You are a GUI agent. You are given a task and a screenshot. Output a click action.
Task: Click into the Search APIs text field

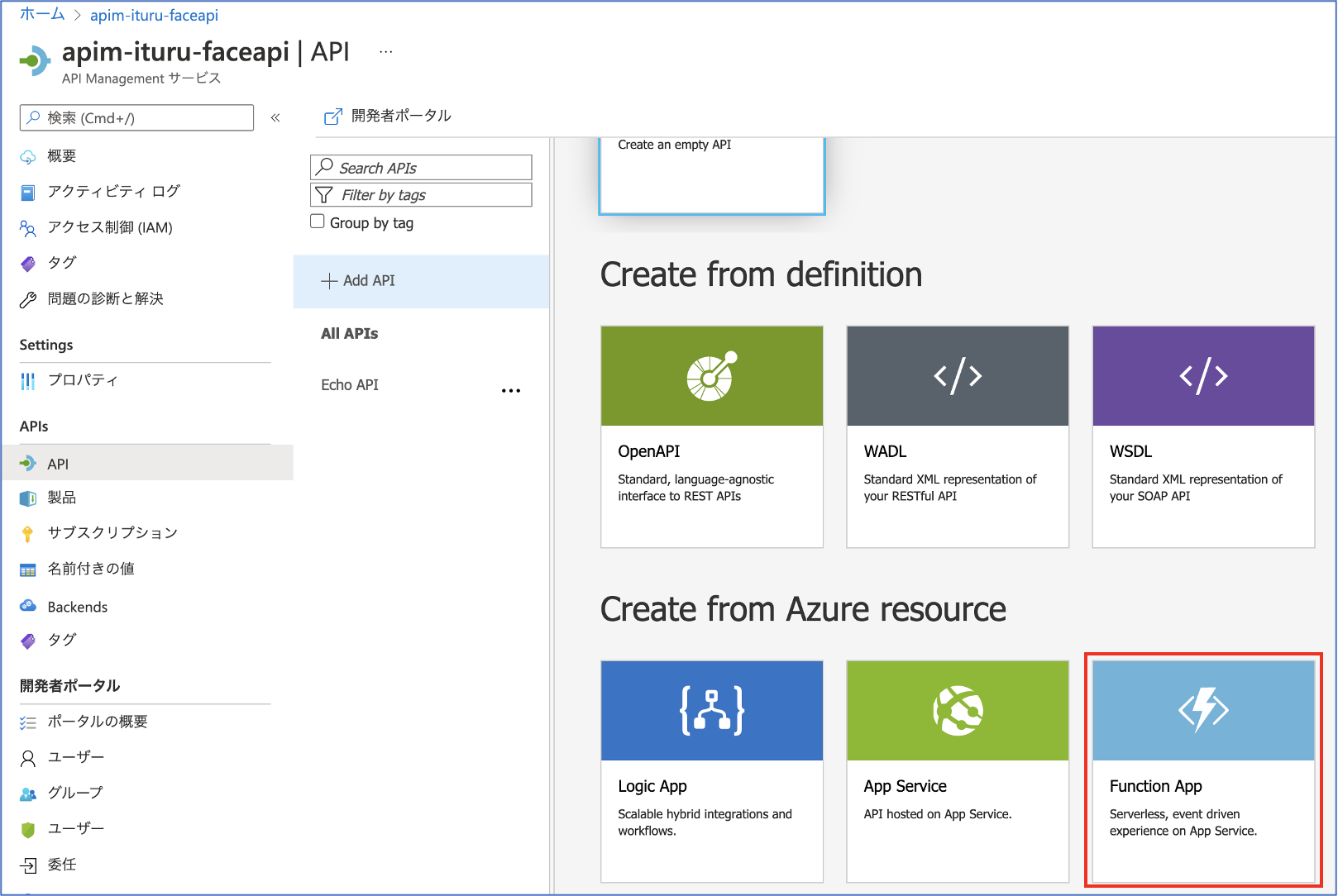click(421, 168)
